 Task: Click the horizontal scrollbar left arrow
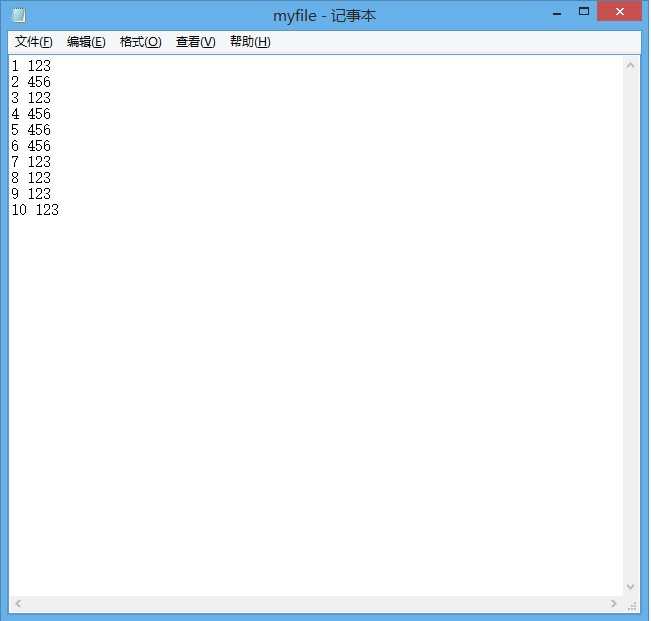coord(18,604)
